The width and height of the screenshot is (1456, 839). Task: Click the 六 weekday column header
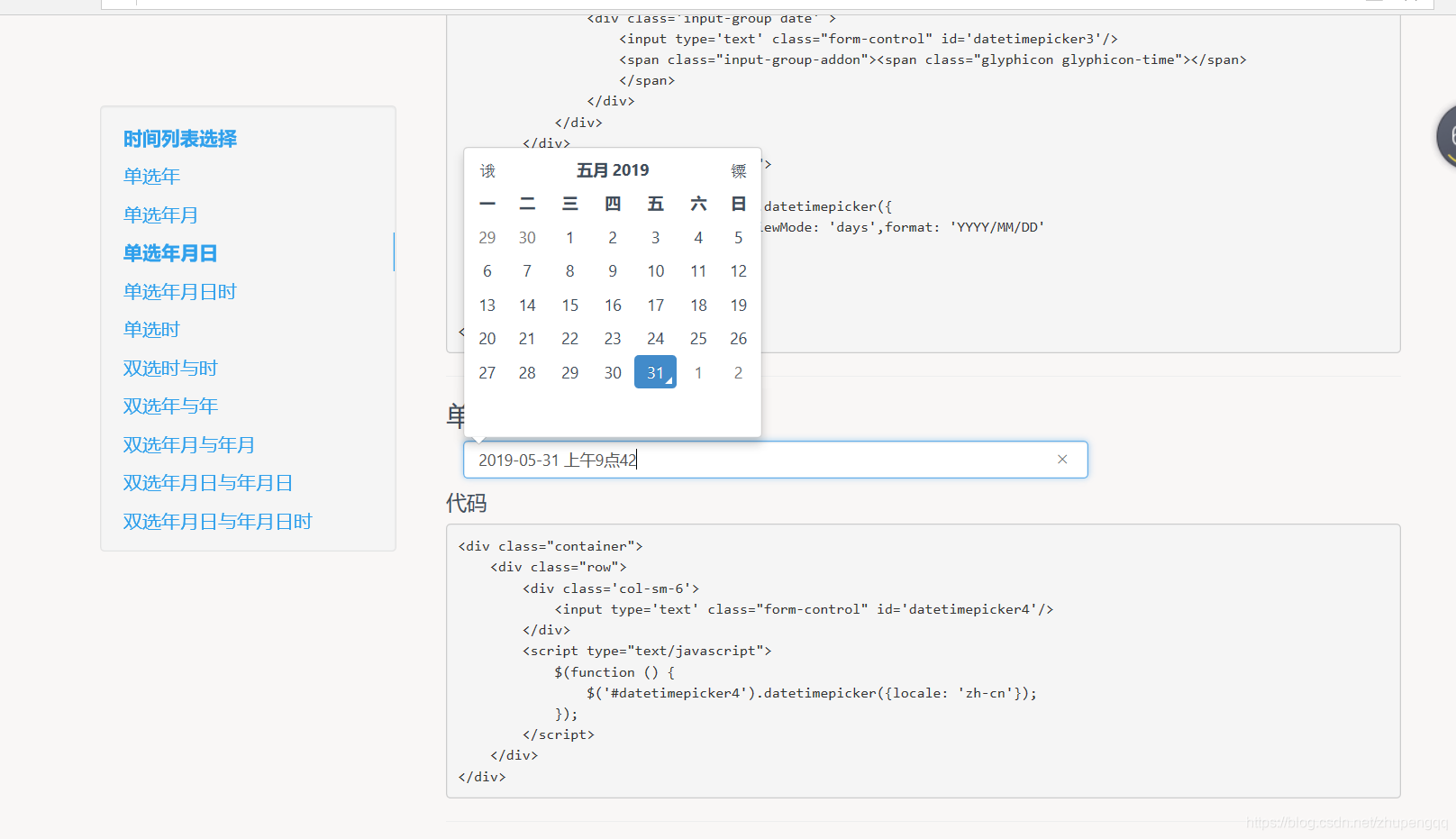(x=698, y=204)
